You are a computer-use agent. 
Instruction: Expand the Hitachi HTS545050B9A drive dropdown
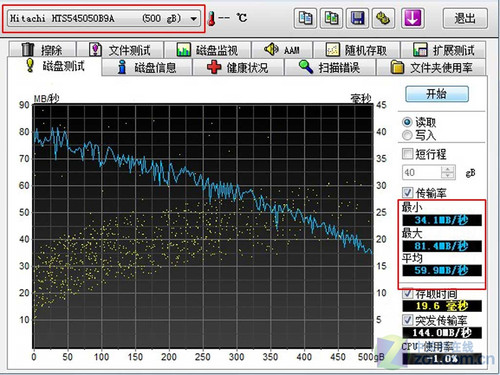pos(193,19)
